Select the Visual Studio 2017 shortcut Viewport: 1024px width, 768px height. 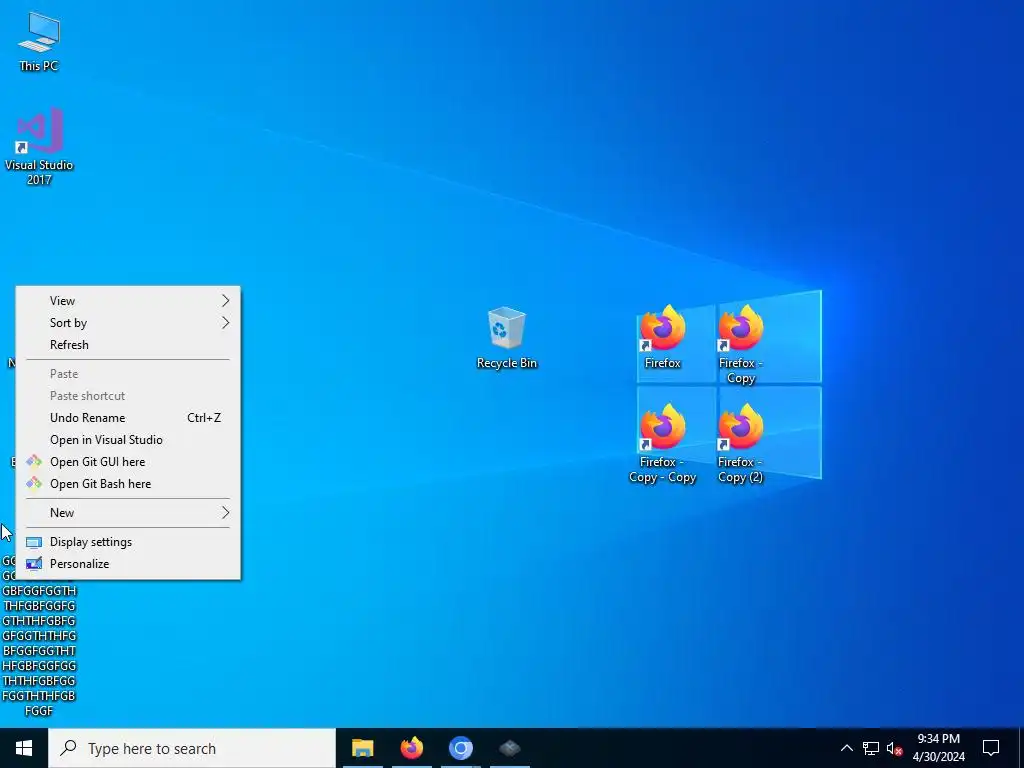pyautogui.click(x=39, y=146)
